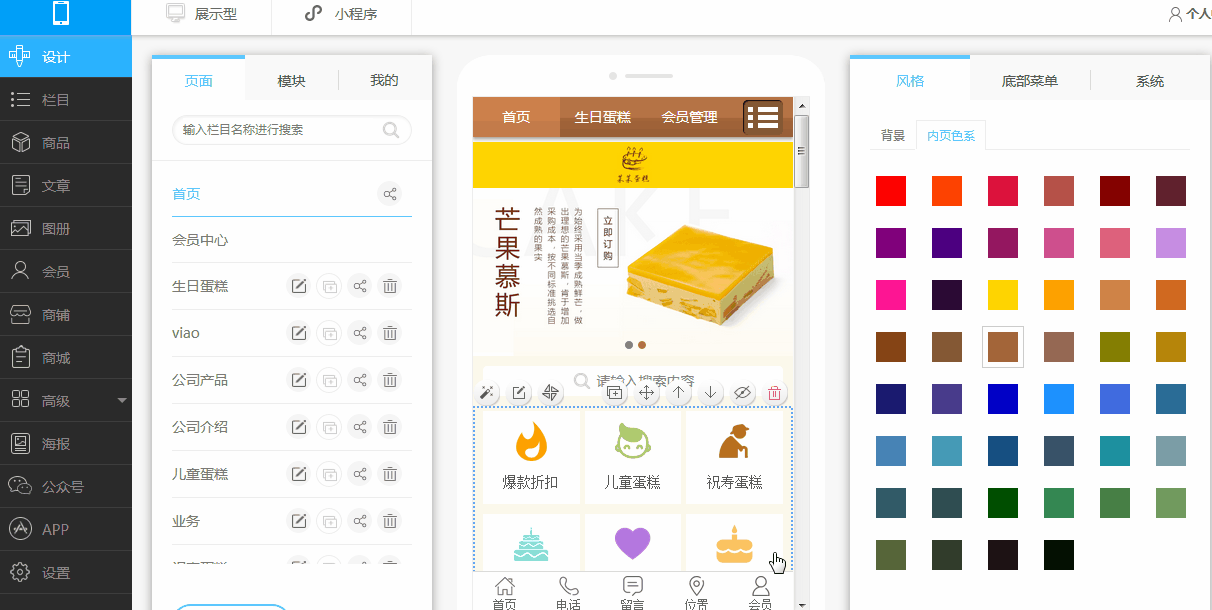Open the 文章 articles section
The width and height of the screenshot is (1212, 610).
(65, 186)
